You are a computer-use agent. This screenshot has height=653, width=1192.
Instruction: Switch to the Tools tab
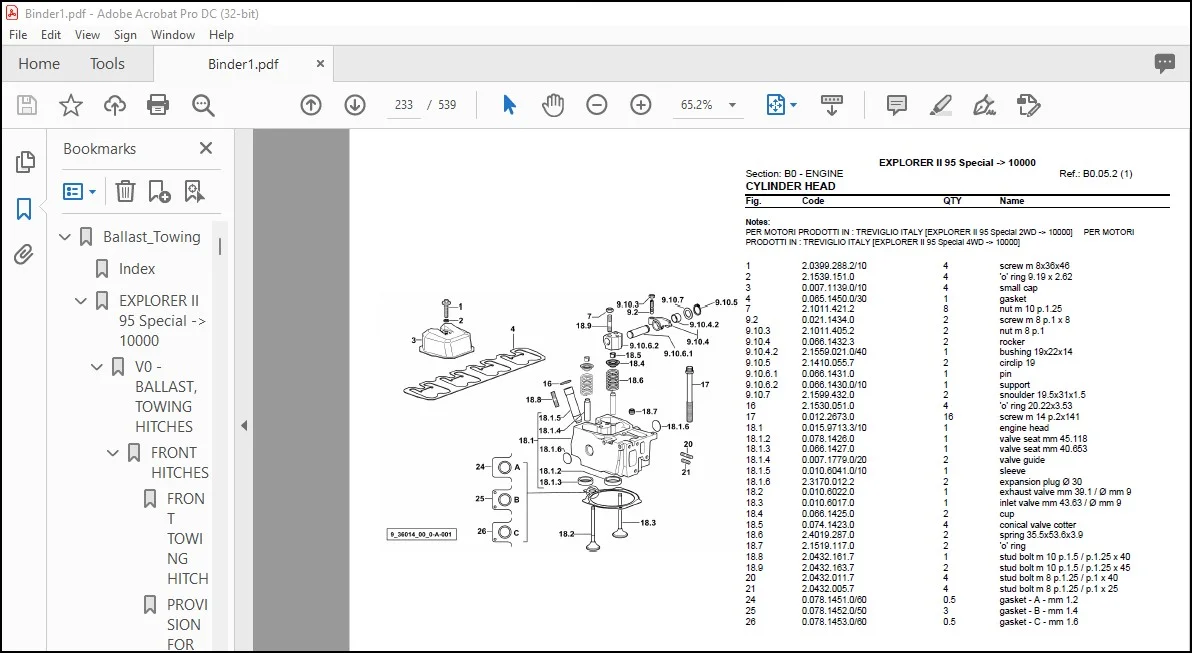point(107,64)
